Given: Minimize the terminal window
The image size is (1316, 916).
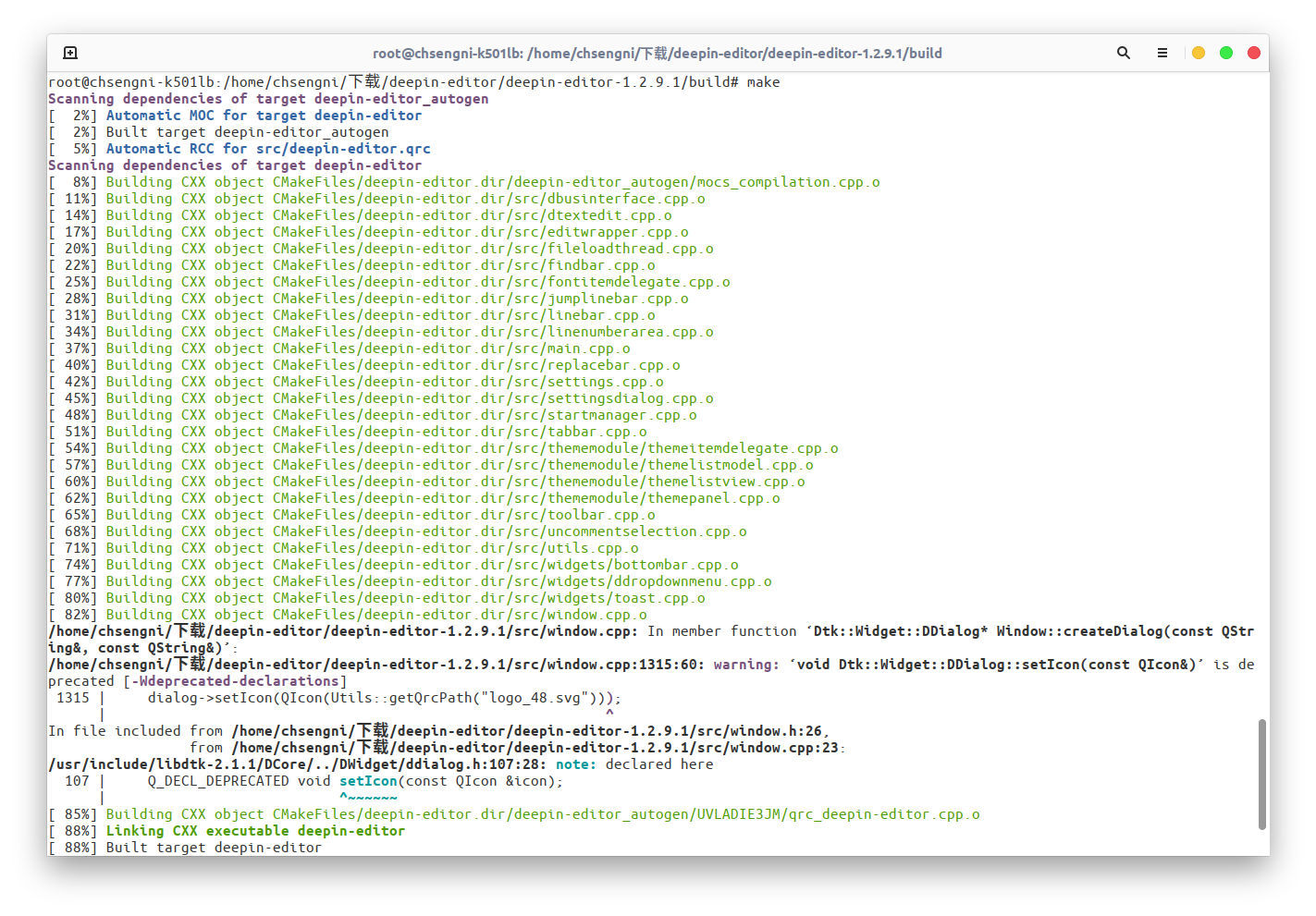Looking at the screenshot, I should [x=1199, y=53].
